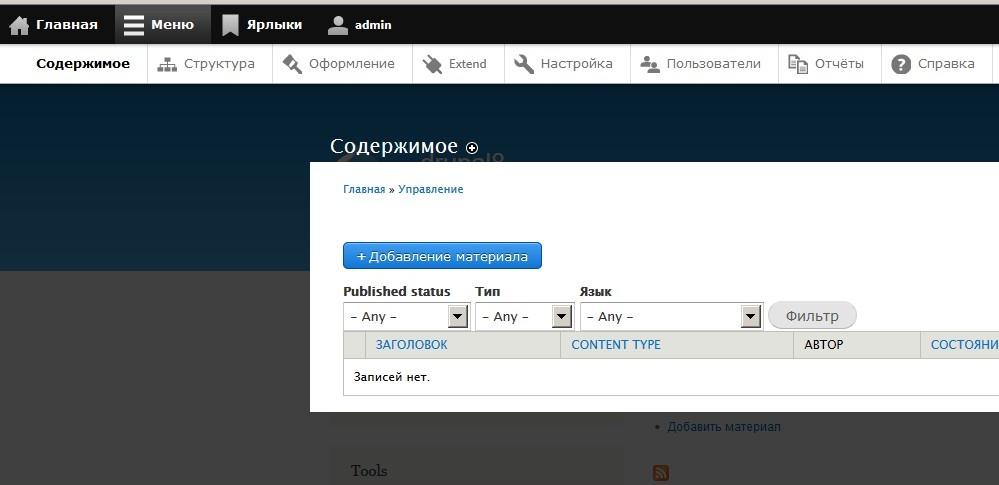Open the Тип filter dropdown
999x485 pixels.
[525, 317]
